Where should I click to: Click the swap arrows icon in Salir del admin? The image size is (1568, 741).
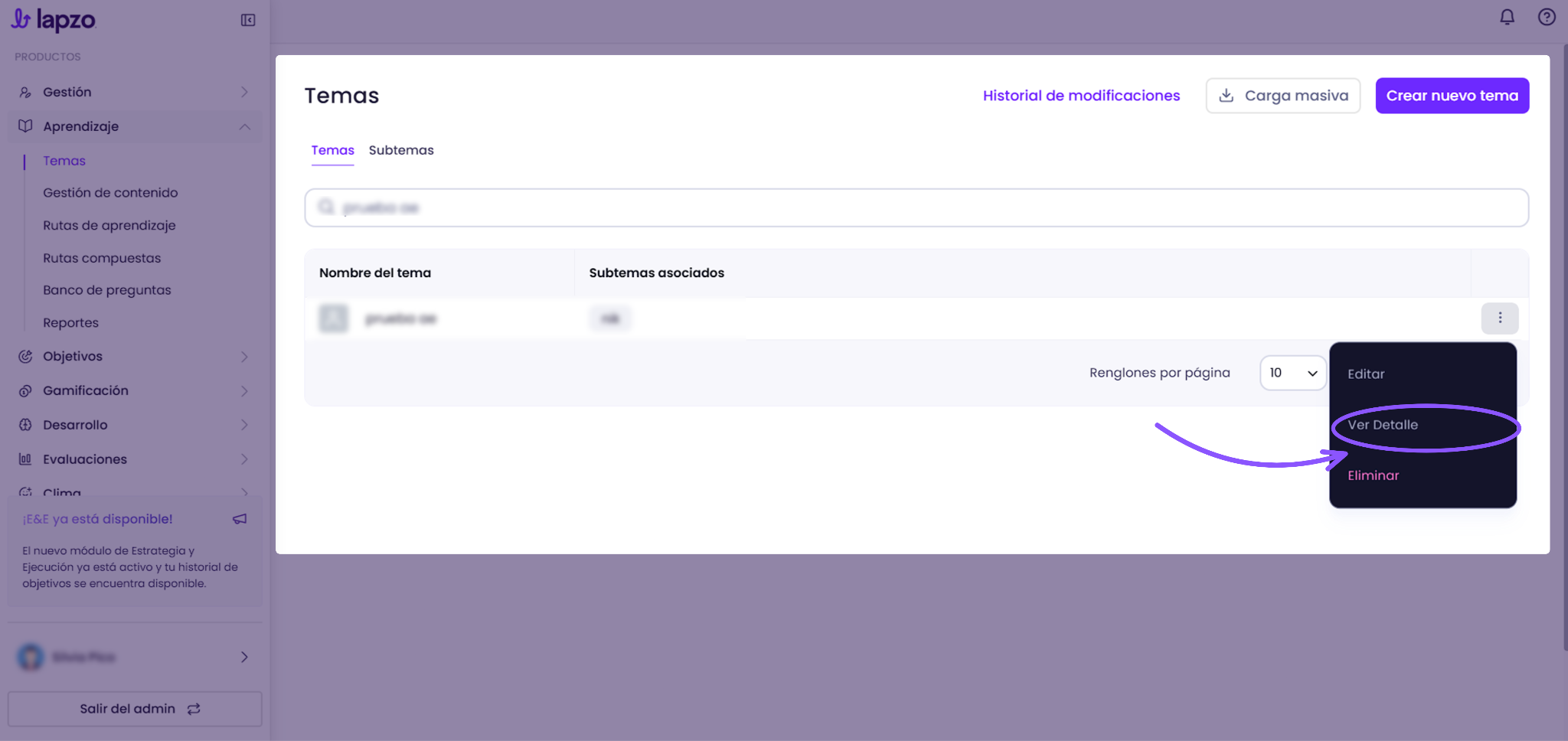(194, 709)
